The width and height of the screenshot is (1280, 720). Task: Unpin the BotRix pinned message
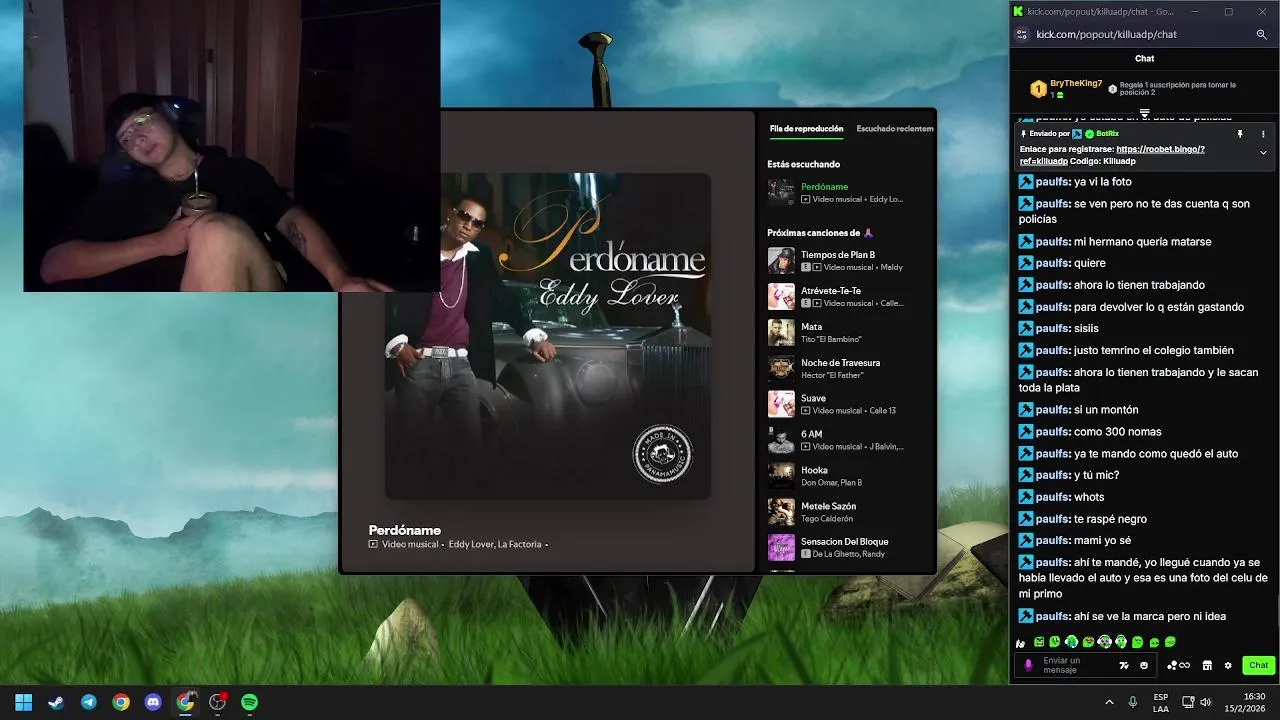[x=1240, y=133]
